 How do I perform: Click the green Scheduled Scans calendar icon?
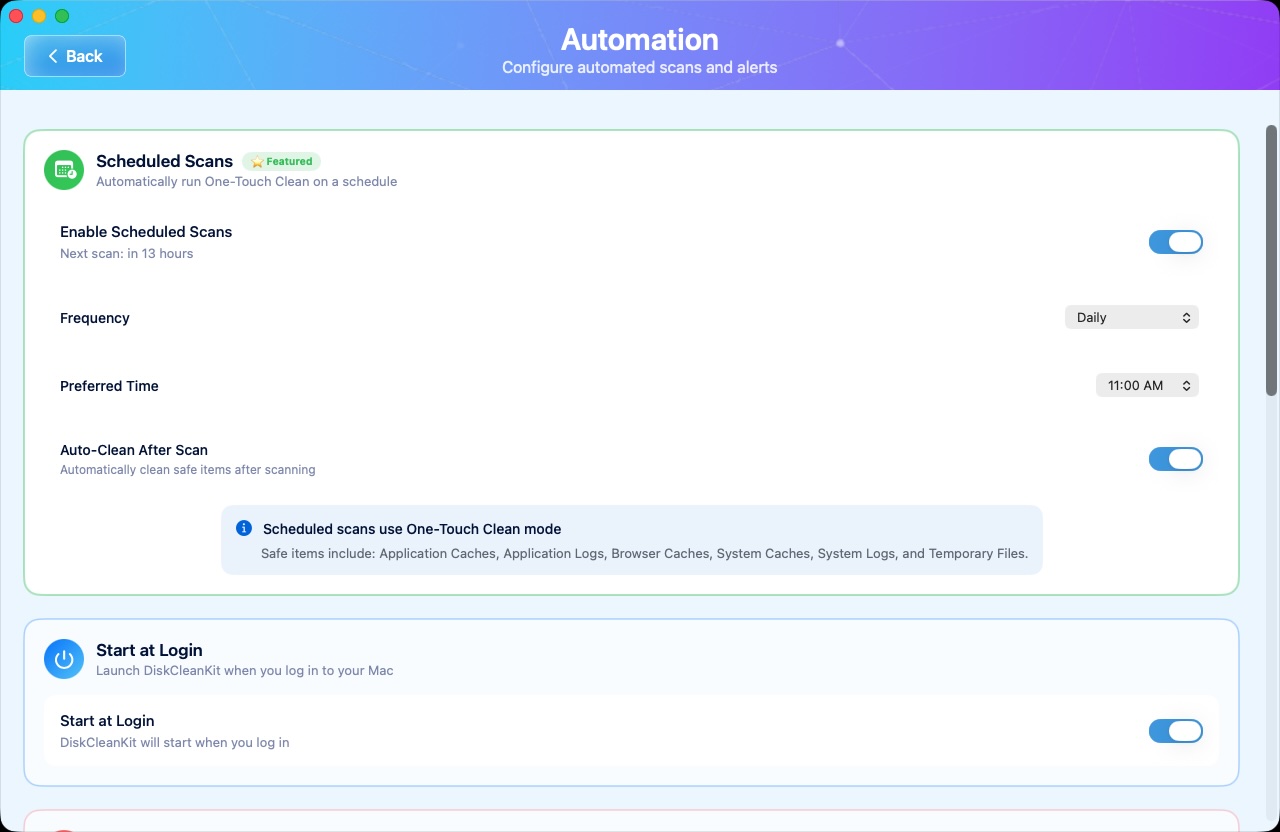tap(64, 170)
